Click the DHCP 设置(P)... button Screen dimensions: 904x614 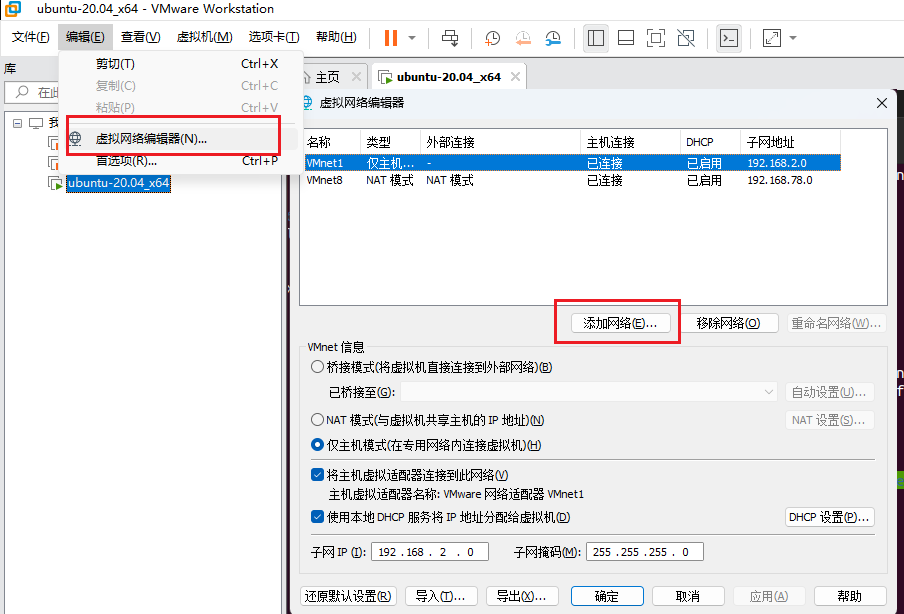(x=830, y=517)
